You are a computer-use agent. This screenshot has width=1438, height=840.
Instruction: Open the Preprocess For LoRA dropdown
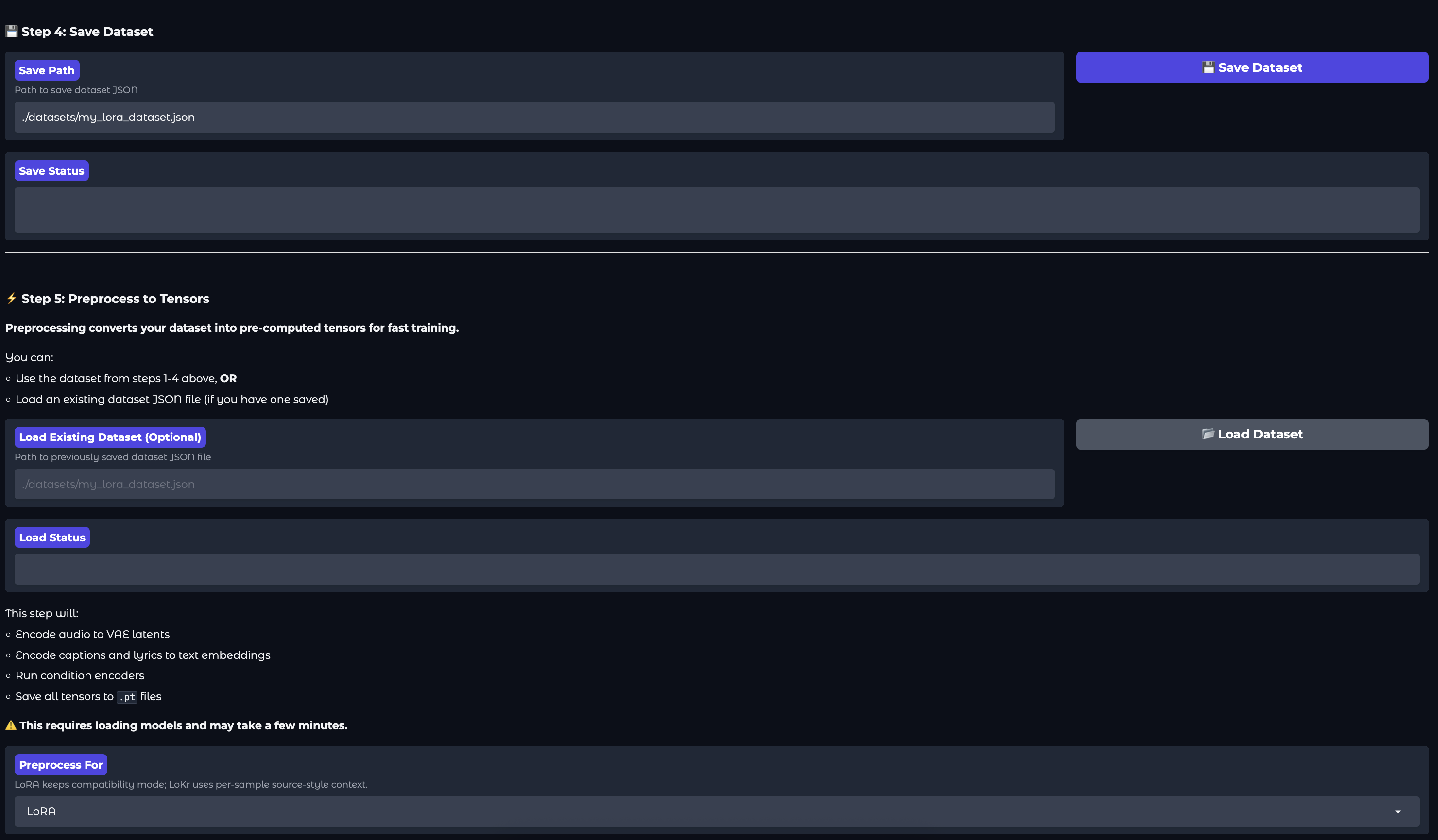(716, 811)
